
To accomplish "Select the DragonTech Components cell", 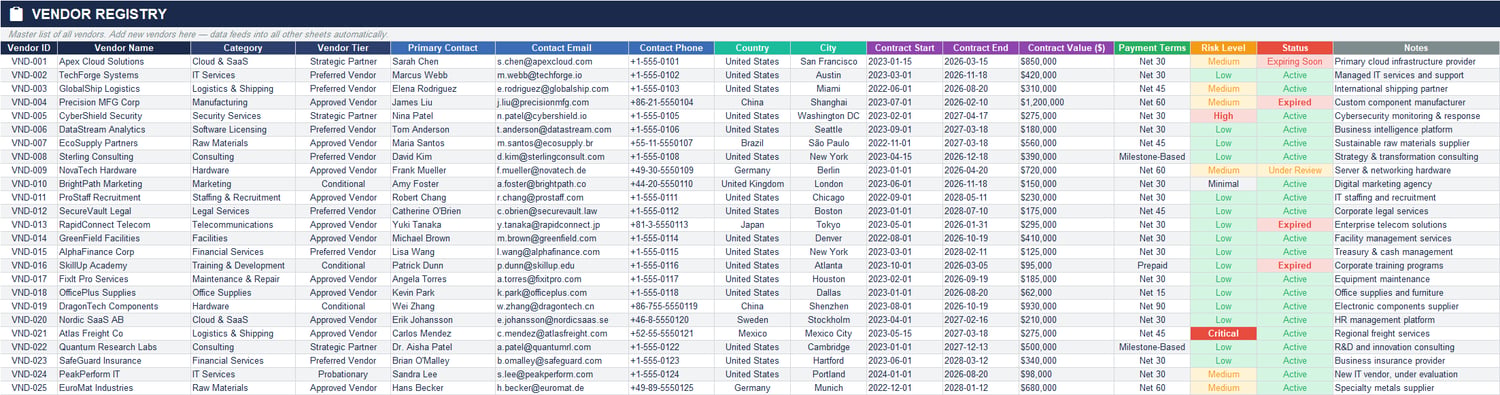I will (x=124, y=306).
